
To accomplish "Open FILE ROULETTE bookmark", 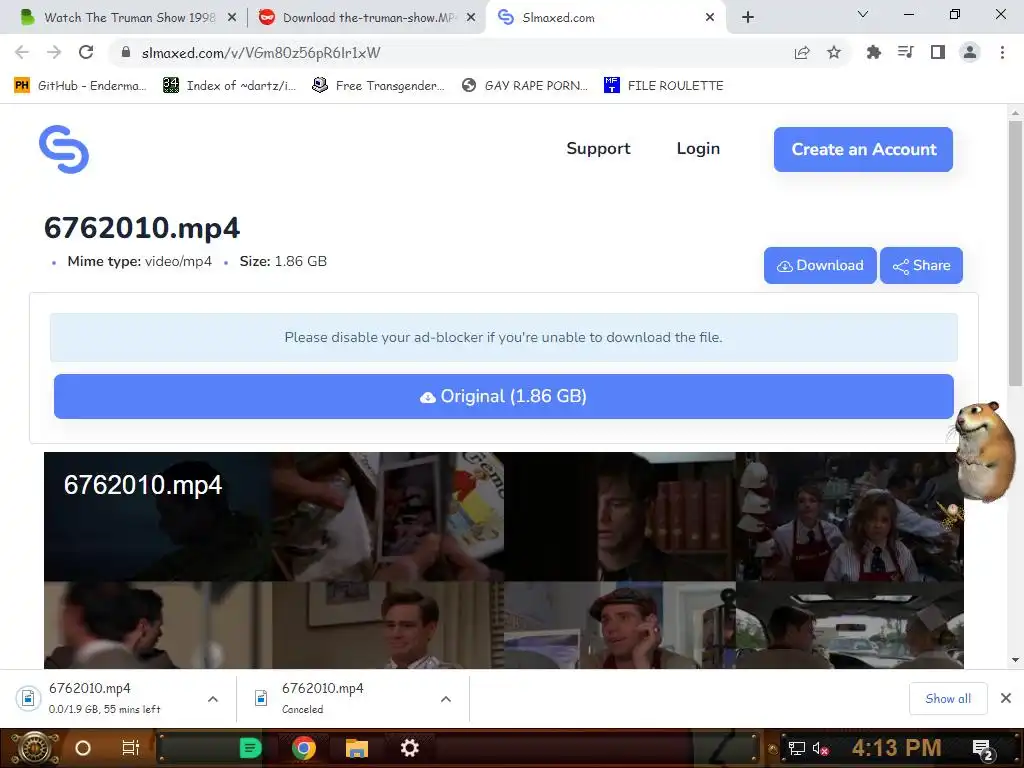I will (x=664, y=86).
